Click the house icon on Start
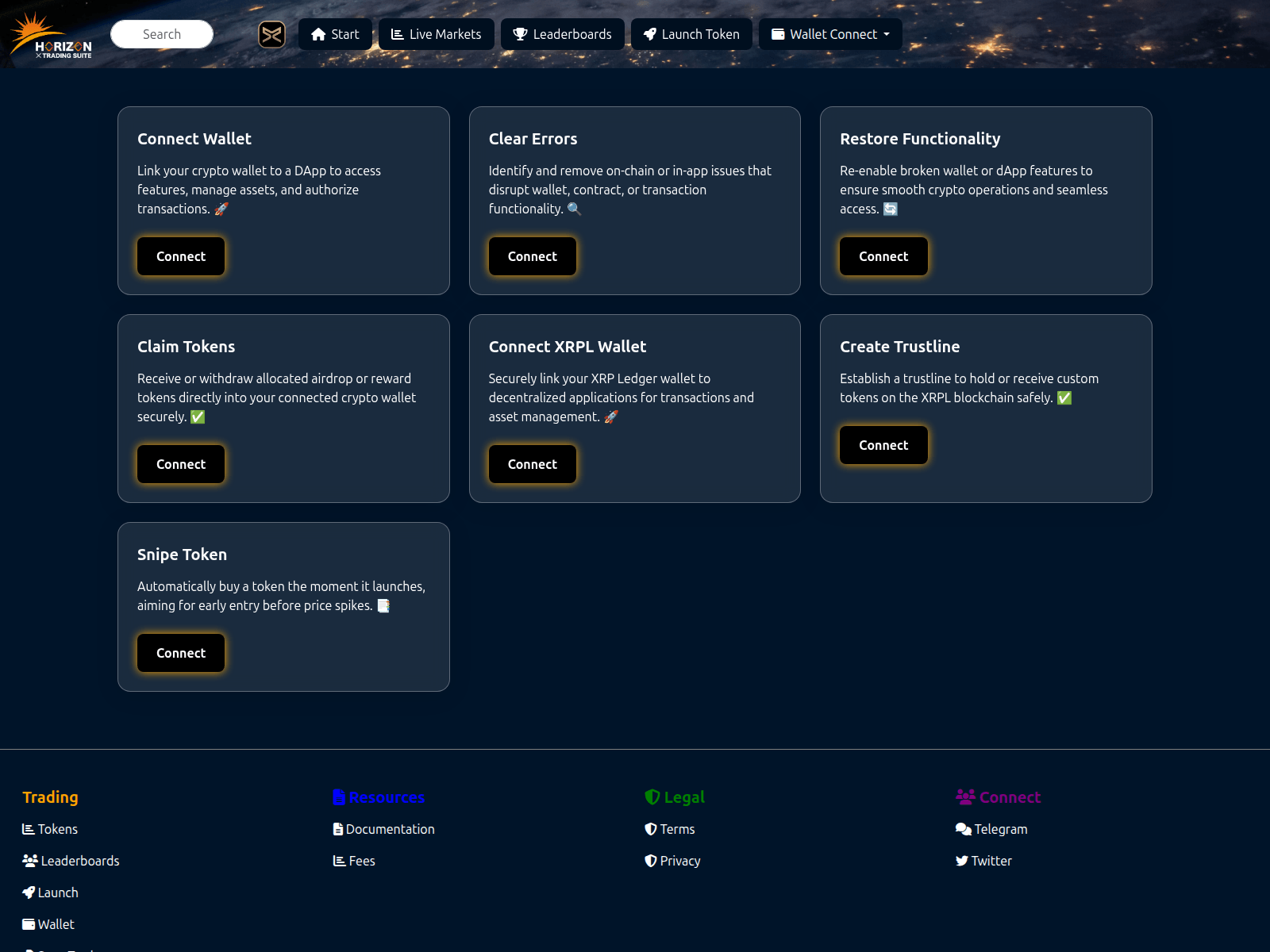 [318, 34]
